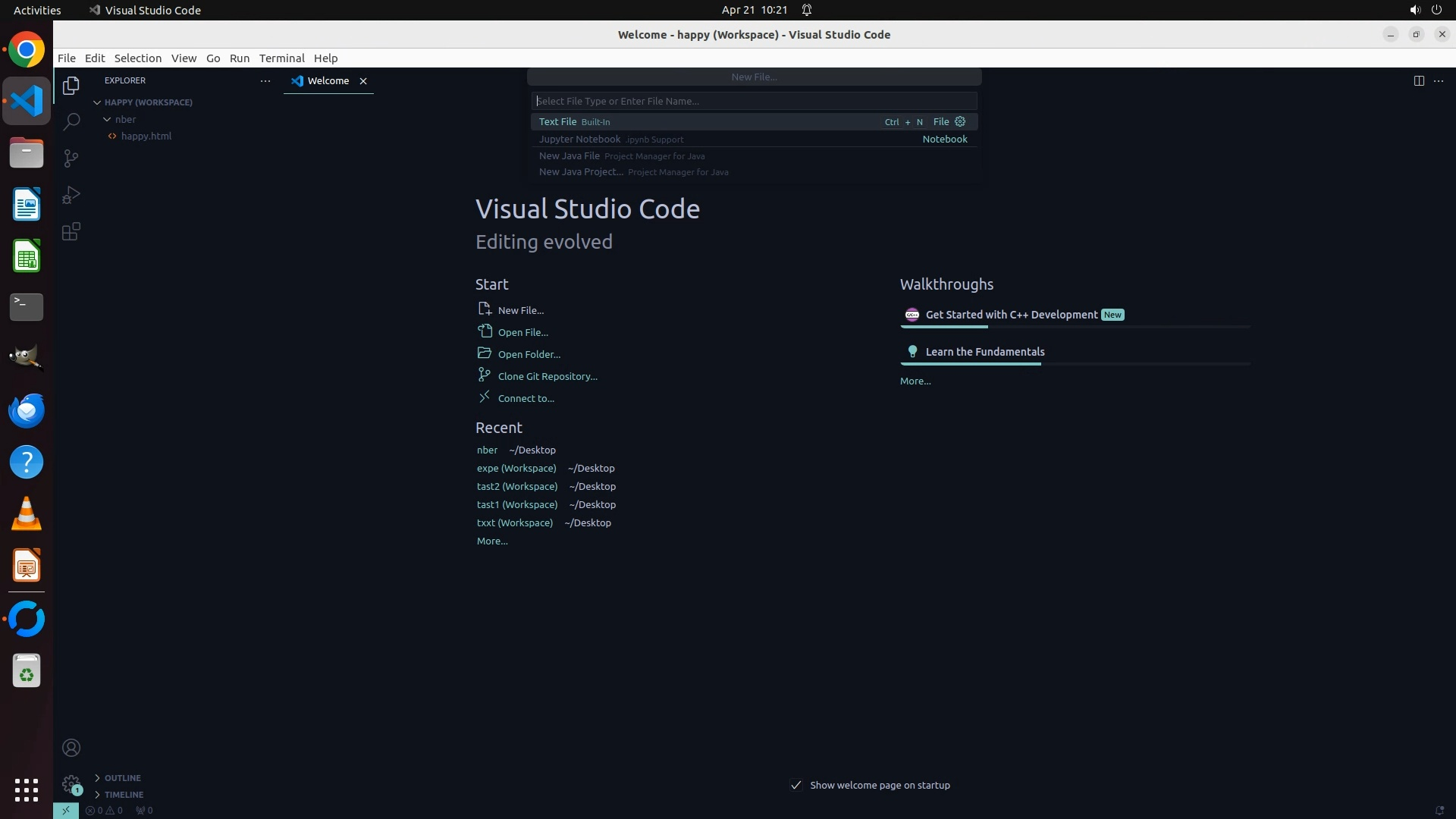Open the Search view in activity bar
The height and width of the screenshot is (819, 1456).
point(71,121)
